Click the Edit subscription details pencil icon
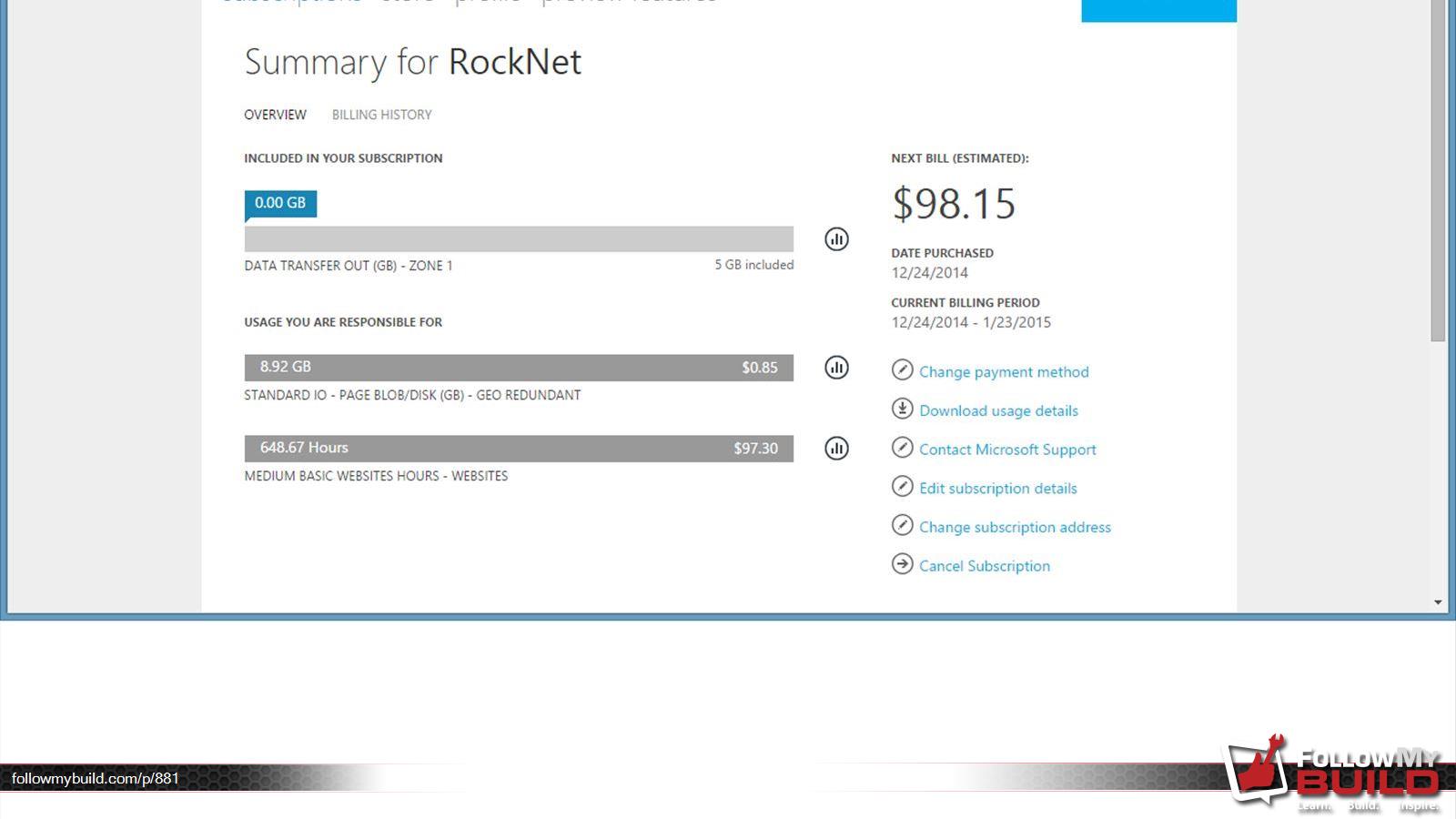1456x819 pixels. pyautogui.click(x=902, y=486)
